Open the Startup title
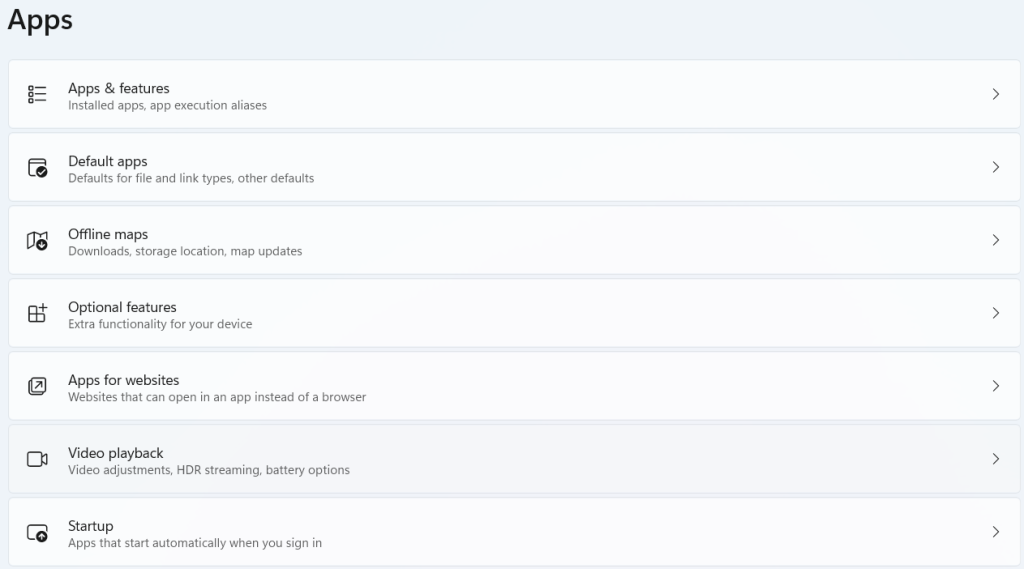 [91, 527]
